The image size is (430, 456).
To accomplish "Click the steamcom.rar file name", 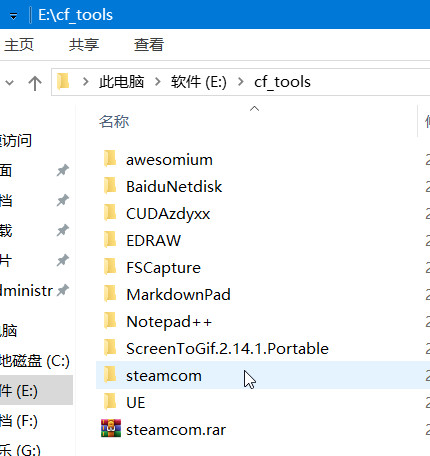I will coord(176,430).
